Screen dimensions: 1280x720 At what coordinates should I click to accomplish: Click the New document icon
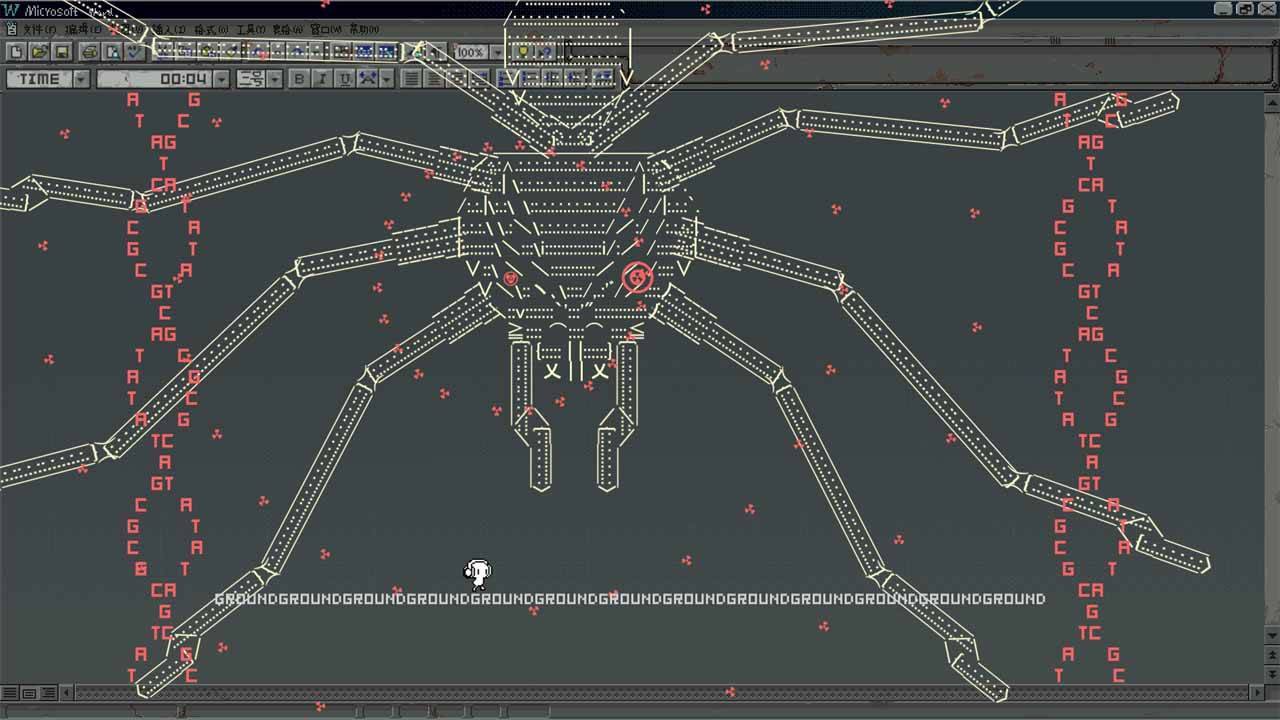coord(17,51)
